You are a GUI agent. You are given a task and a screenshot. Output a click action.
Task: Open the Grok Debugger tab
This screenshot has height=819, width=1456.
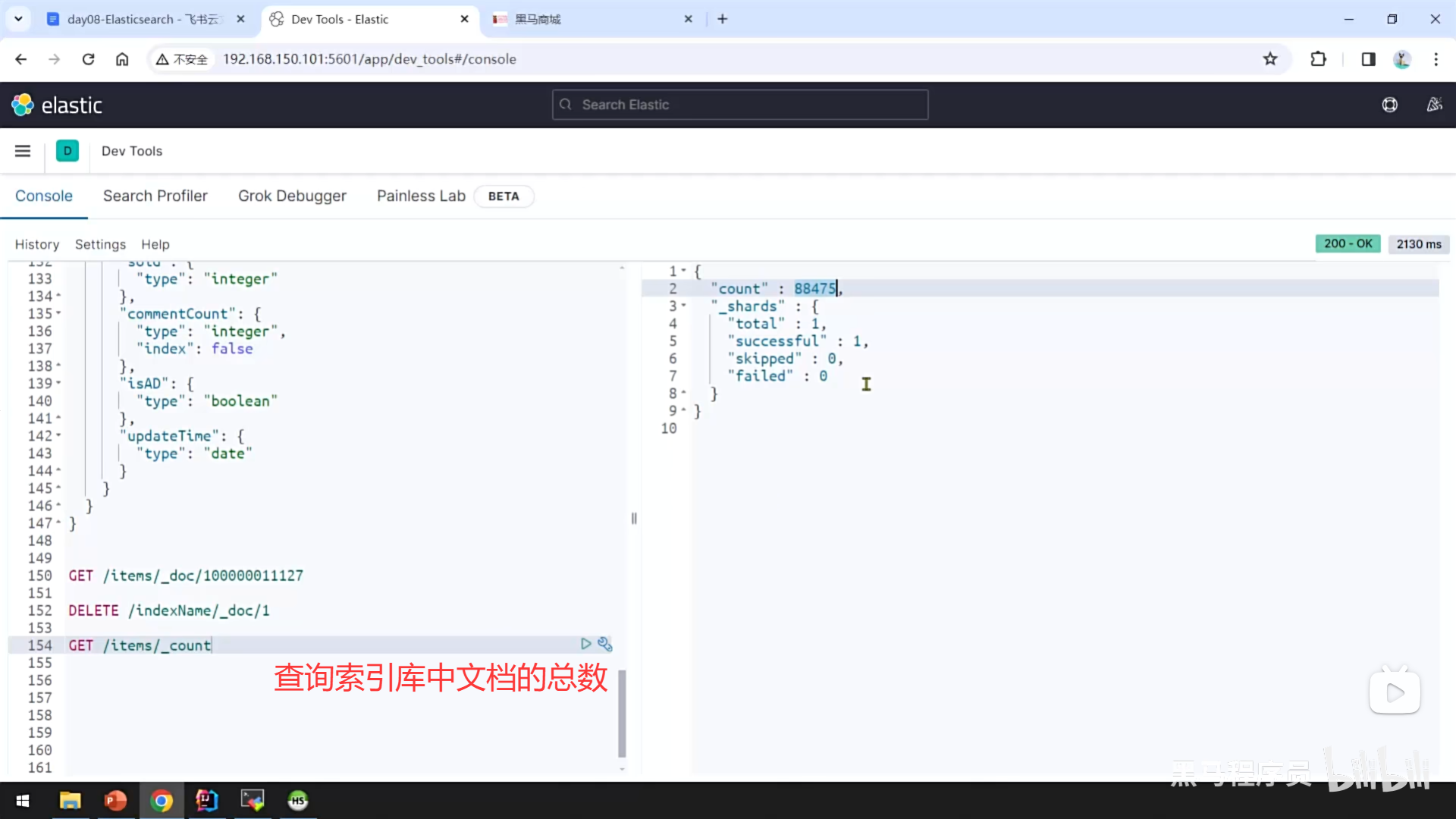pyautogui.click(x=292, y=196)
